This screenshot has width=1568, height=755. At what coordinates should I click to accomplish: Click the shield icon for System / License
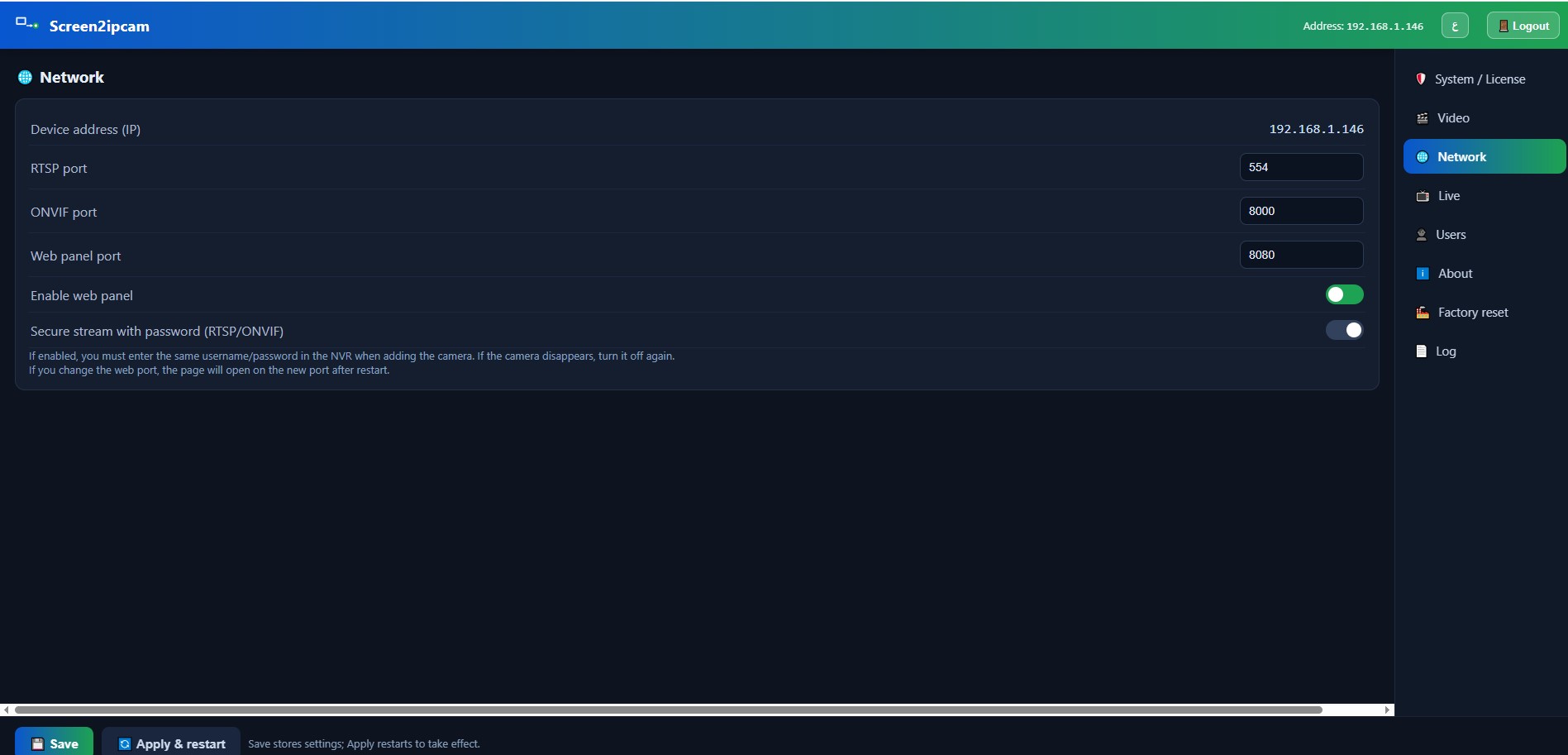point(1421,79)
